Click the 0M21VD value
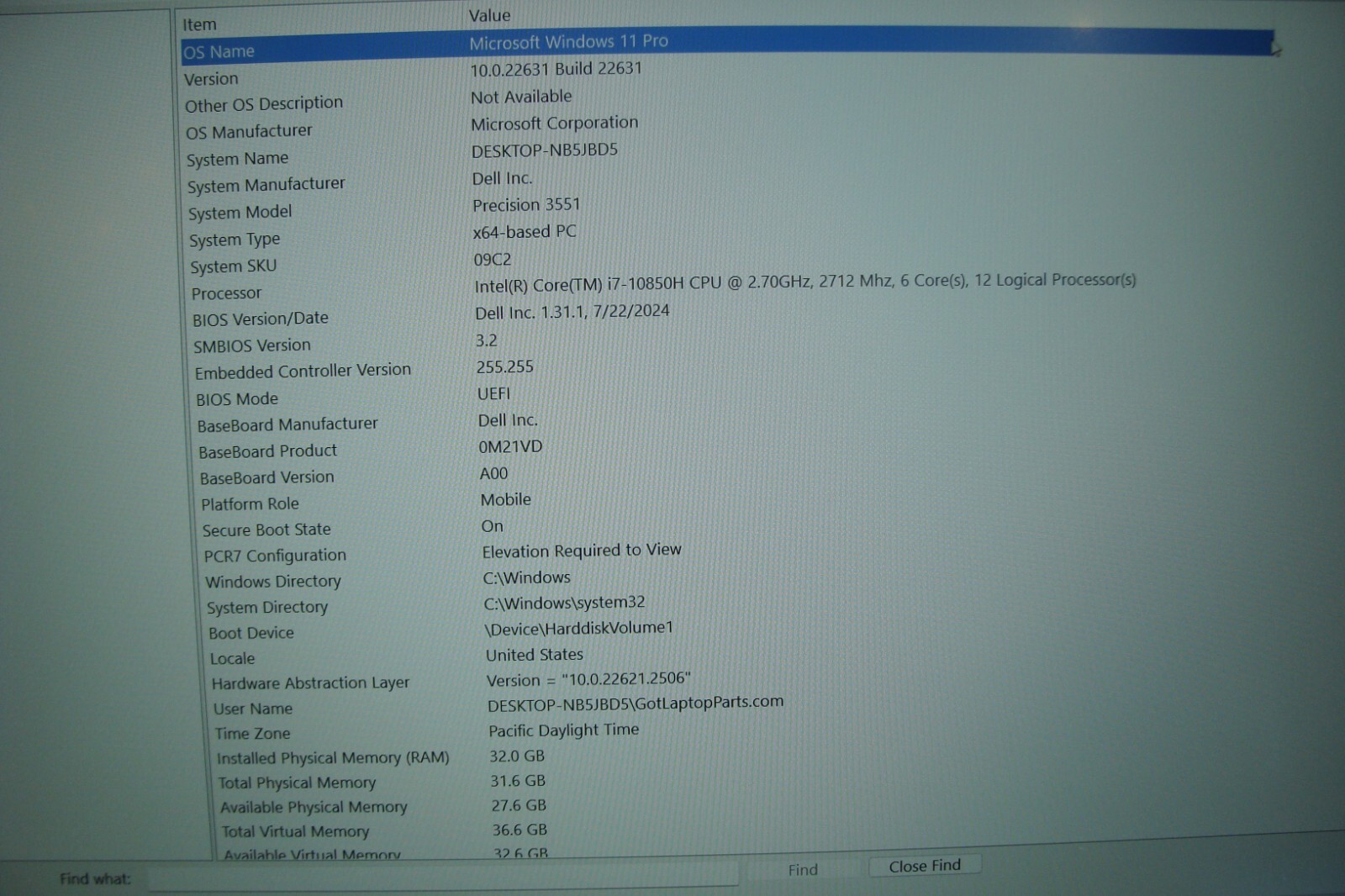The width and height of the screenshot is (1345, 896). pos(510,446)
